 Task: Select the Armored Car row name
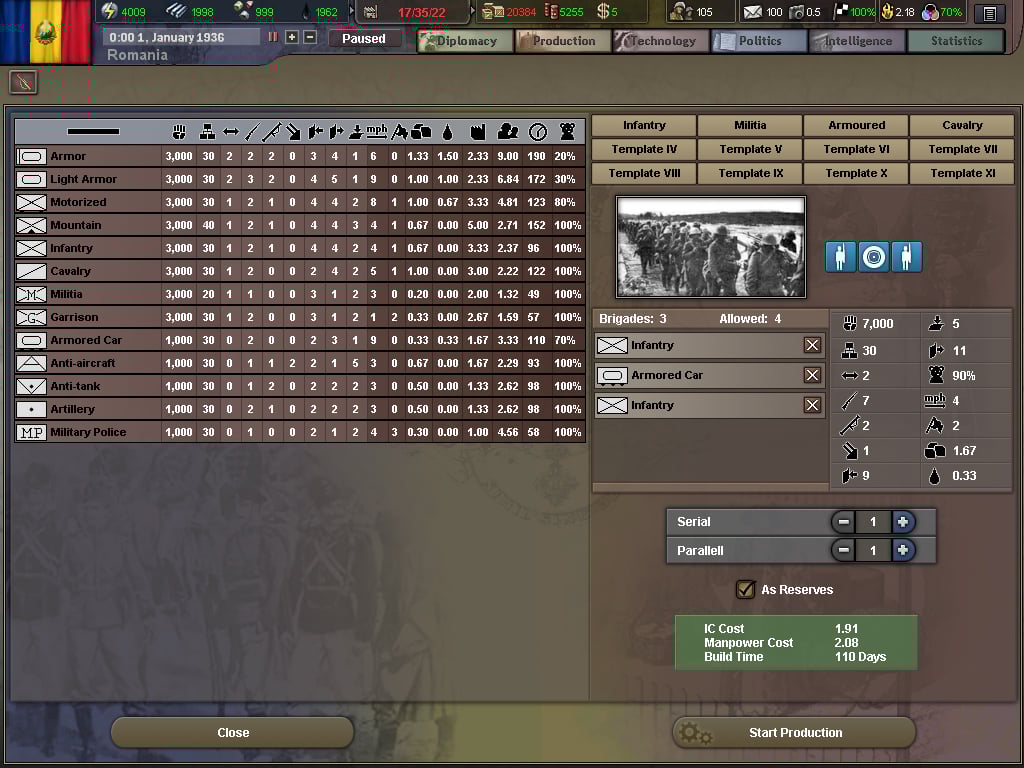pos(86,340)
